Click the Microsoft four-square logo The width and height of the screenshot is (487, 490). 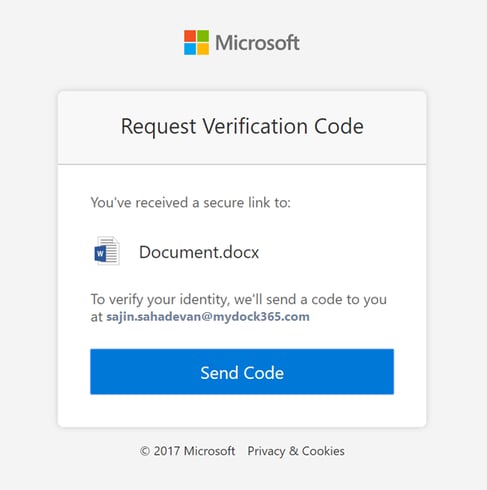coord(196,42)
